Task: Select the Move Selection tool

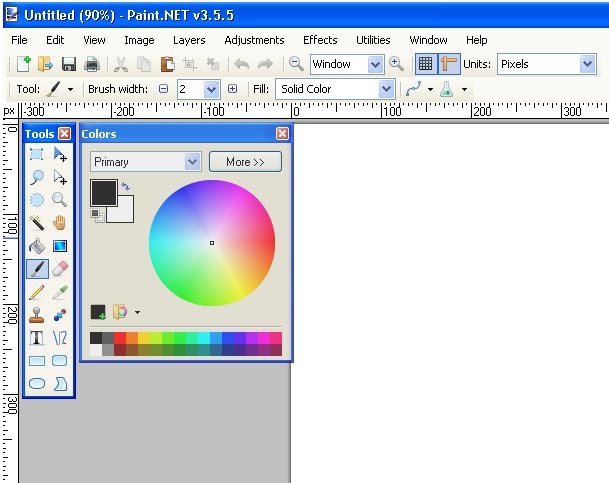Action: 60,177
